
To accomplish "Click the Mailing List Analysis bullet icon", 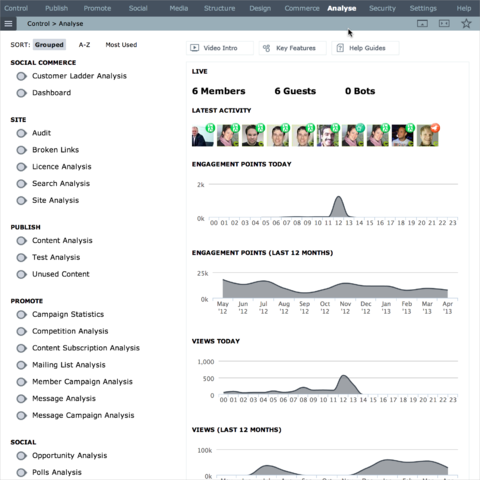I will click(x=22, y=365).
